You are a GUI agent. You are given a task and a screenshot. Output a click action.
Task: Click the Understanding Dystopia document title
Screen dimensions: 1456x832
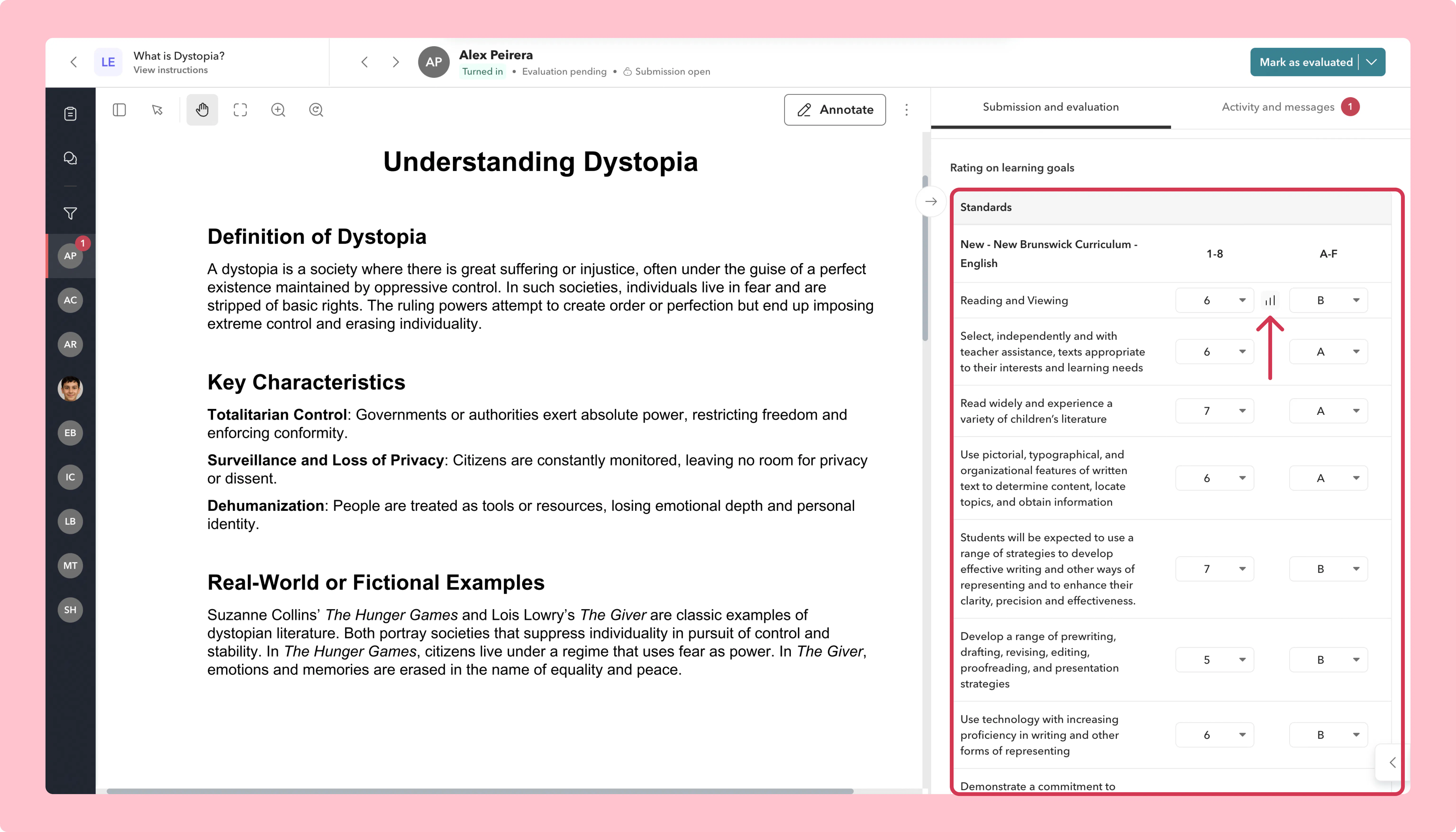point(541,162)
